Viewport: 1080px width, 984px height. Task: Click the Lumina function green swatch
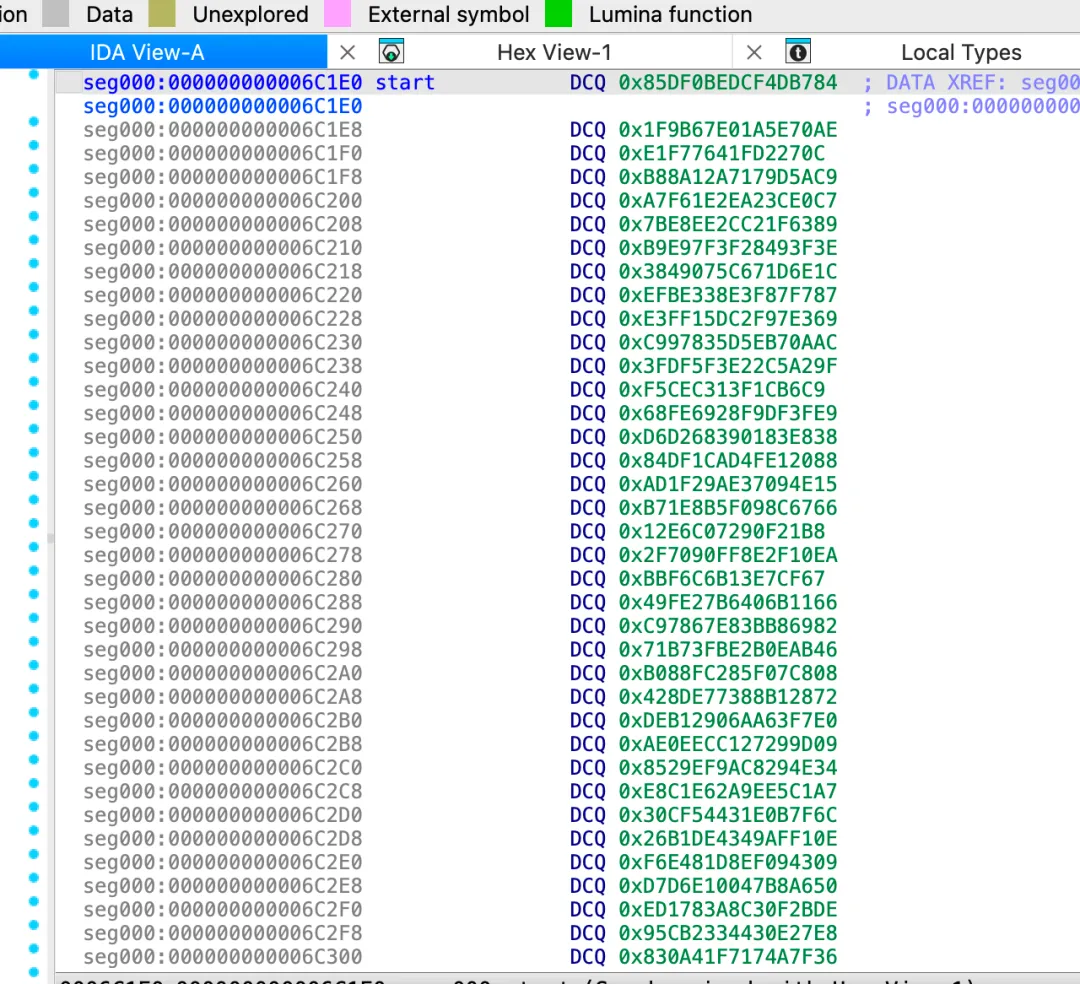[558, 14]
